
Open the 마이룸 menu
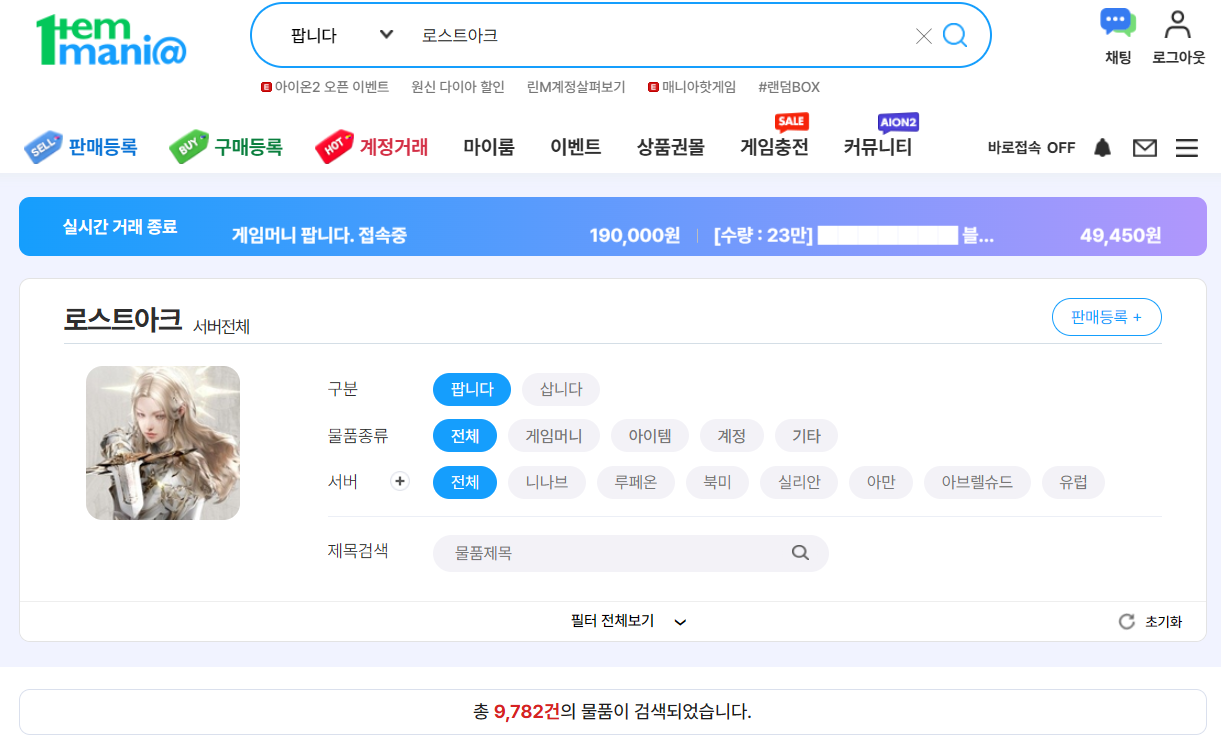coord(489,147)
